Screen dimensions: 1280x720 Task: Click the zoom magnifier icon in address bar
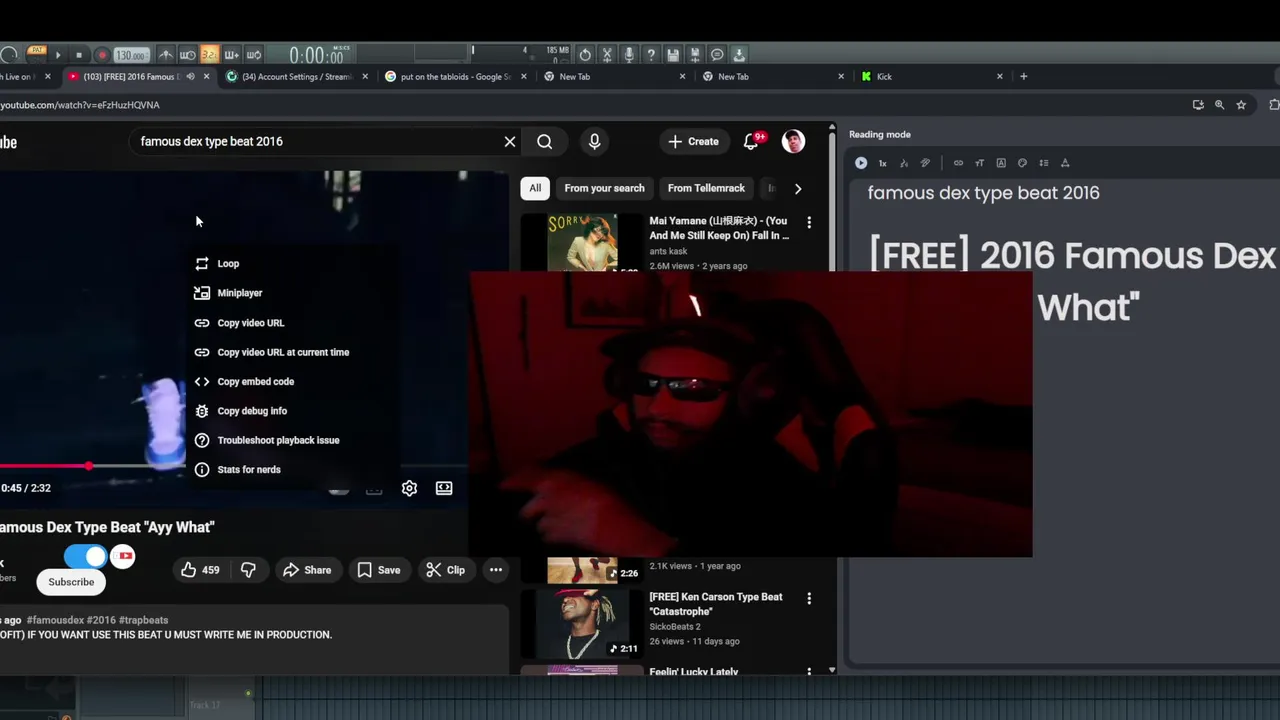coord(1219,105)
